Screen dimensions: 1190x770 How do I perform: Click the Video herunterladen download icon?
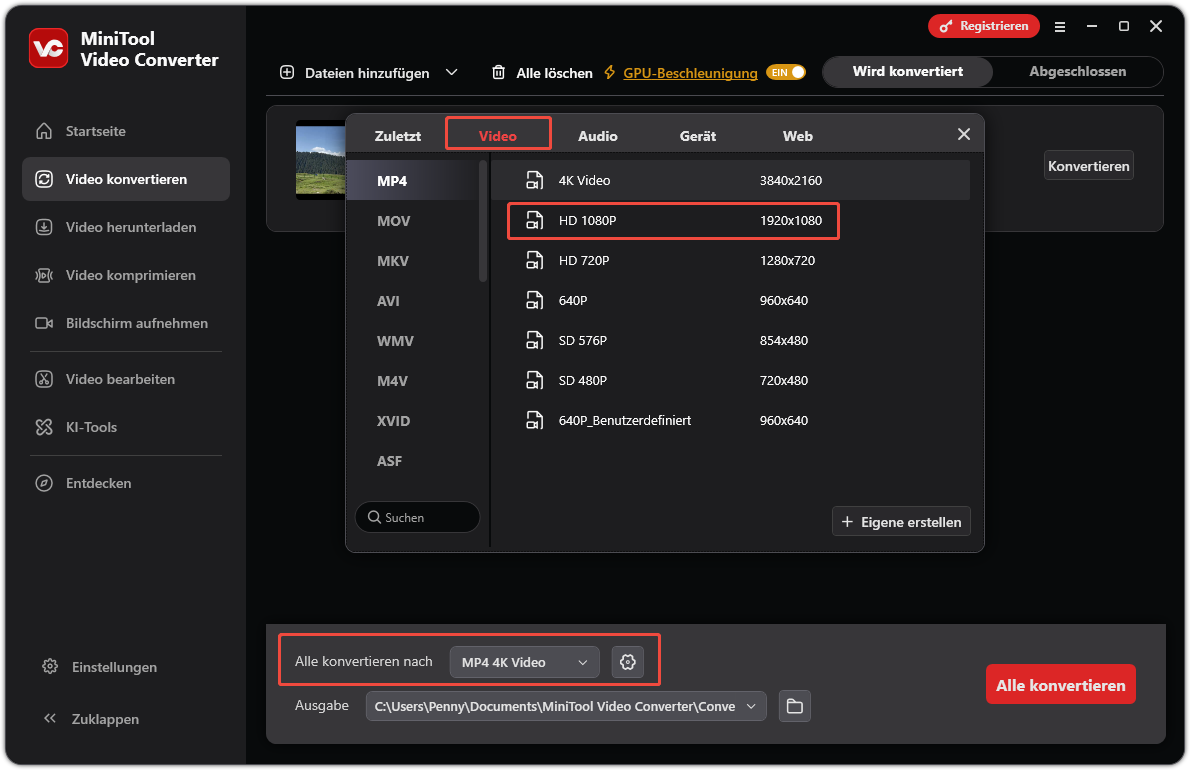click(x=44, y=227)
